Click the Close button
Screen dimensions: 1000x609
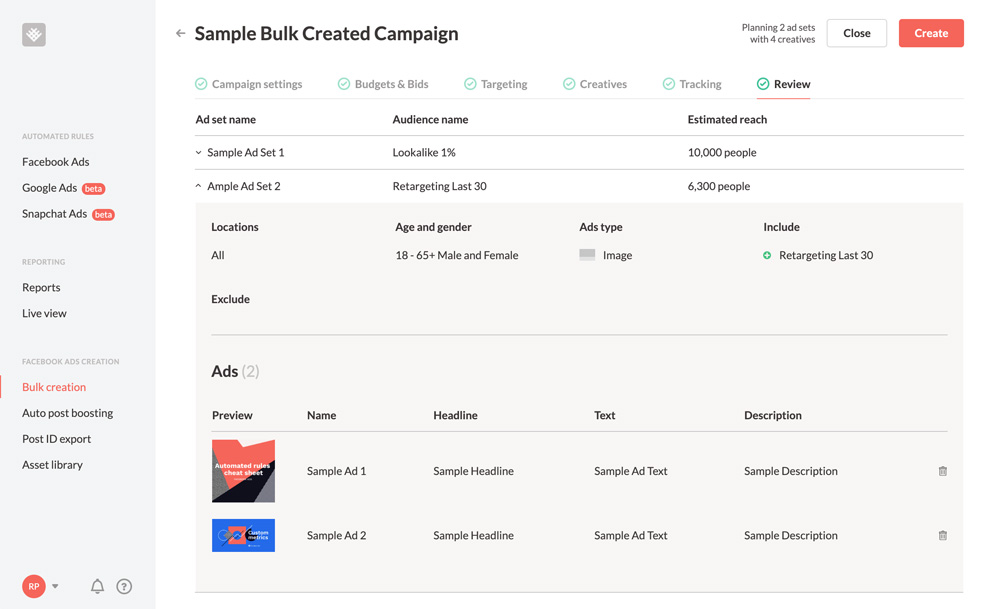click(856, 33)
